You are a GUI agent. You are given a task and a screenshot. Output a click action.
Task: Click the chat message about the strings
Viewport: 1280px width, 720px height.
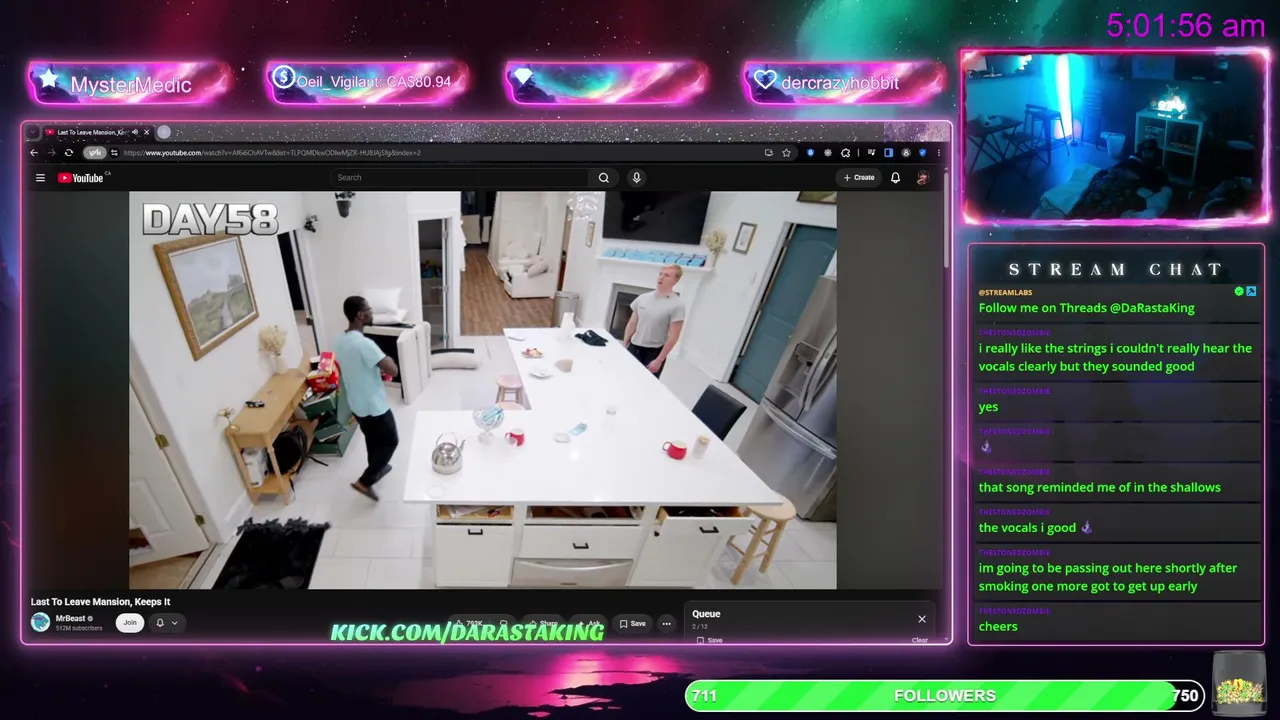[1115, 357]
